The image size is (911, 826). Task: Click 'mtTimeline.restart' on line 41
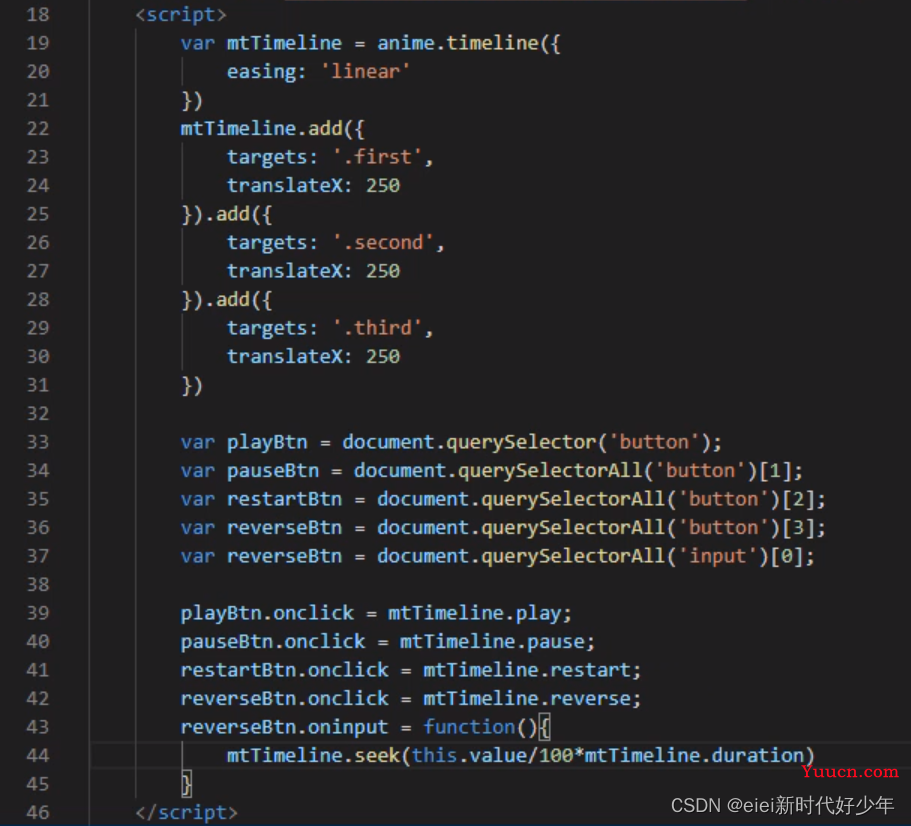click(x=527, y=670)
